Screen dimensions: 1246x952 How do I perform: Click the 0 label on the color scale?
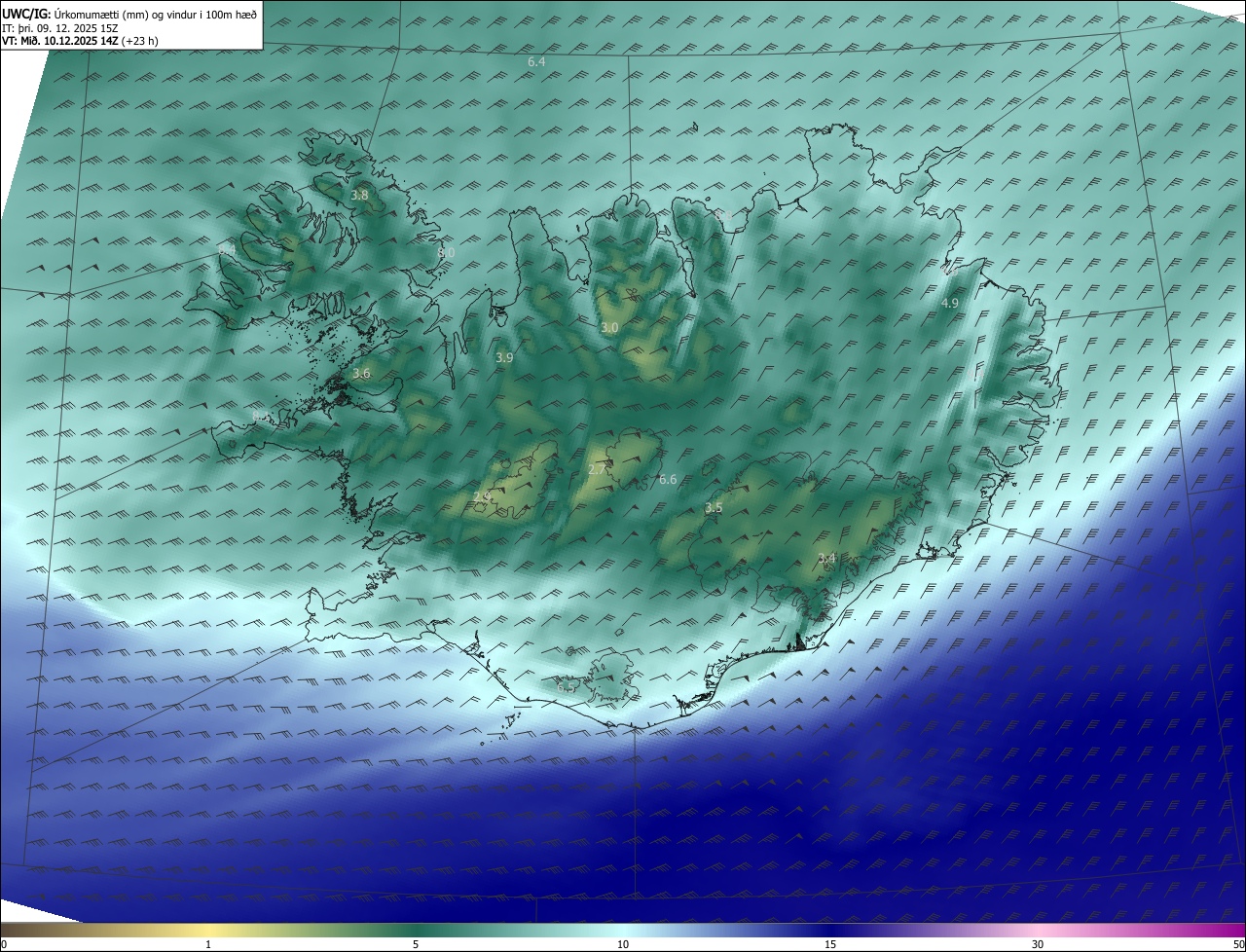click(4, 944)
